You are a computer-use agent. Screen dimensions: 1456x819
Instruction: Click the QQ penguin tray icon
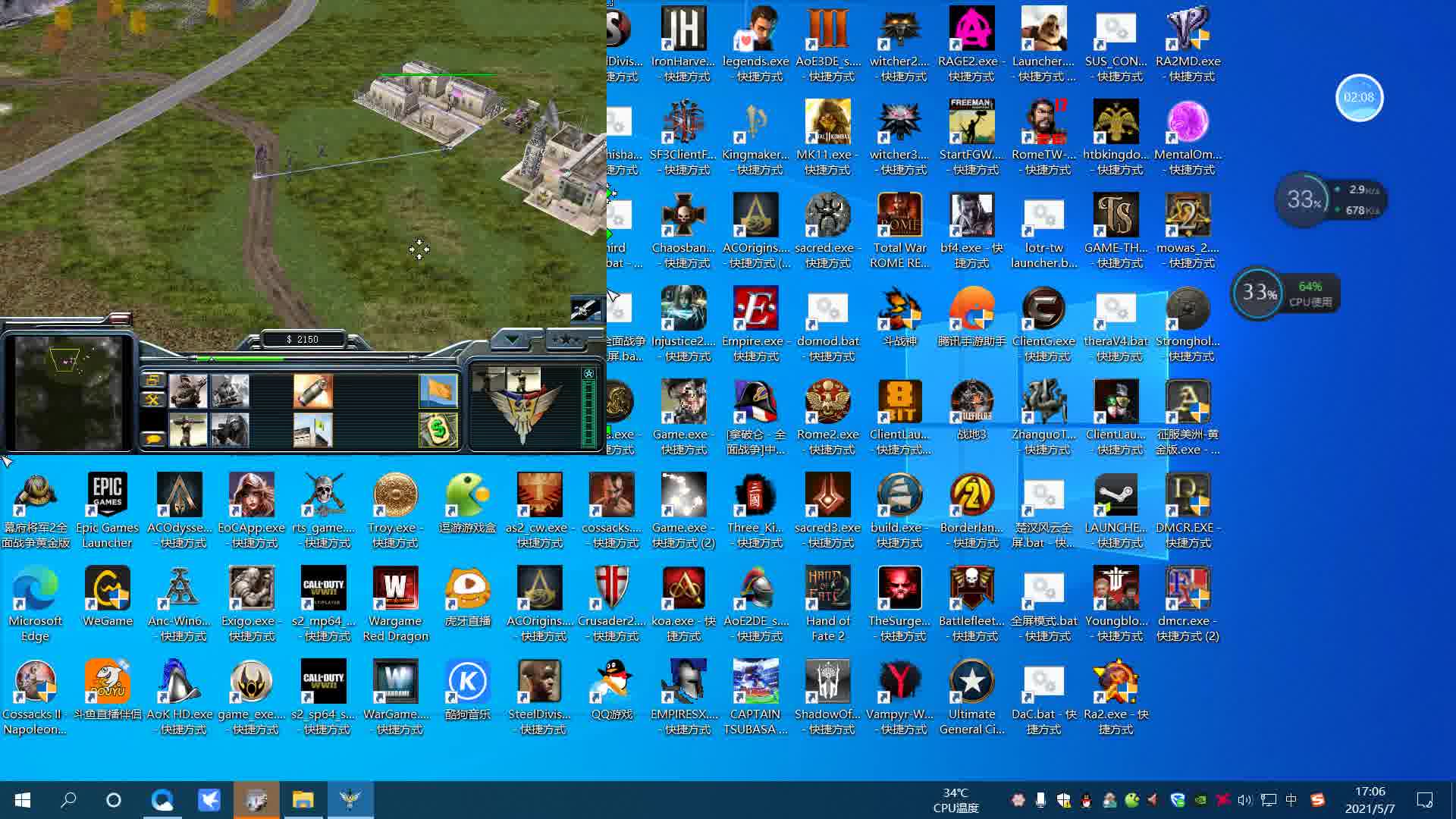pyautogui.click(x=1086, y=799)
